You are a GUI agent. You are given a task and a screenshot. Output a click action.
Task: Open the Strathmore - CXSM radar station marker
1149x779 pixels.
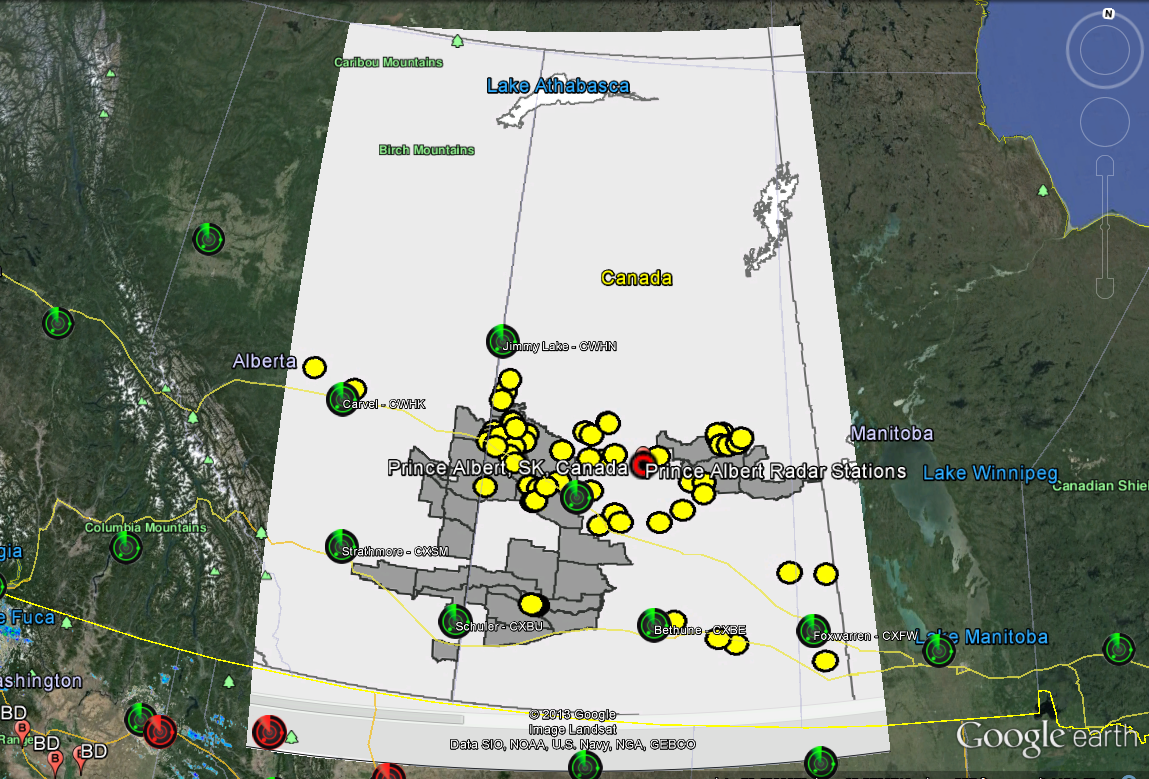[x=342, y=546]
